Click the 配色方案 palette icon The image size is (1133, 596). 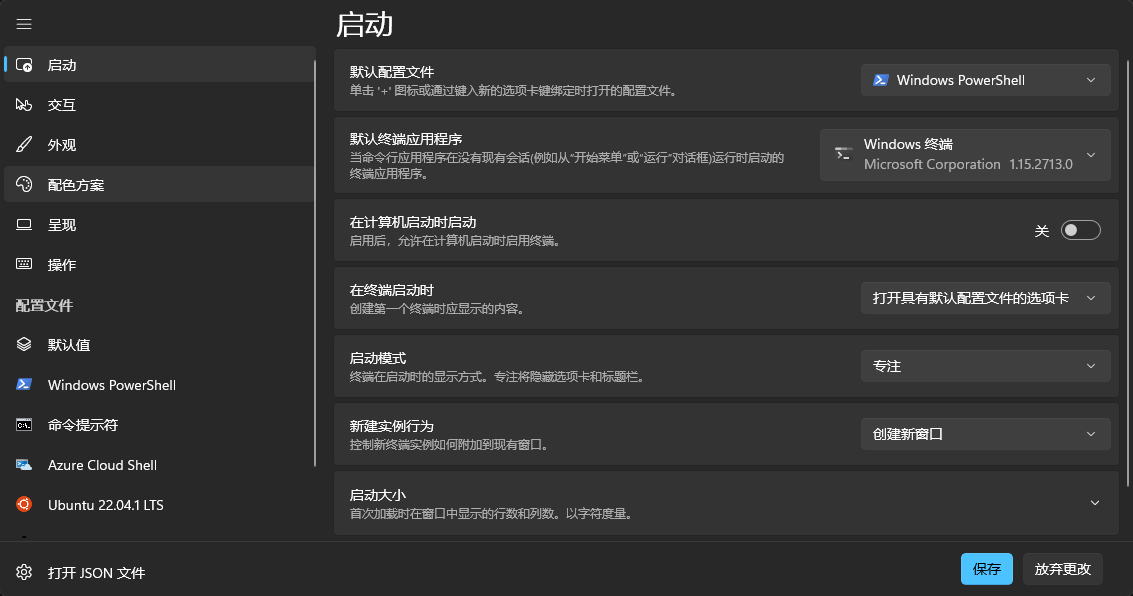pos(25,185)
